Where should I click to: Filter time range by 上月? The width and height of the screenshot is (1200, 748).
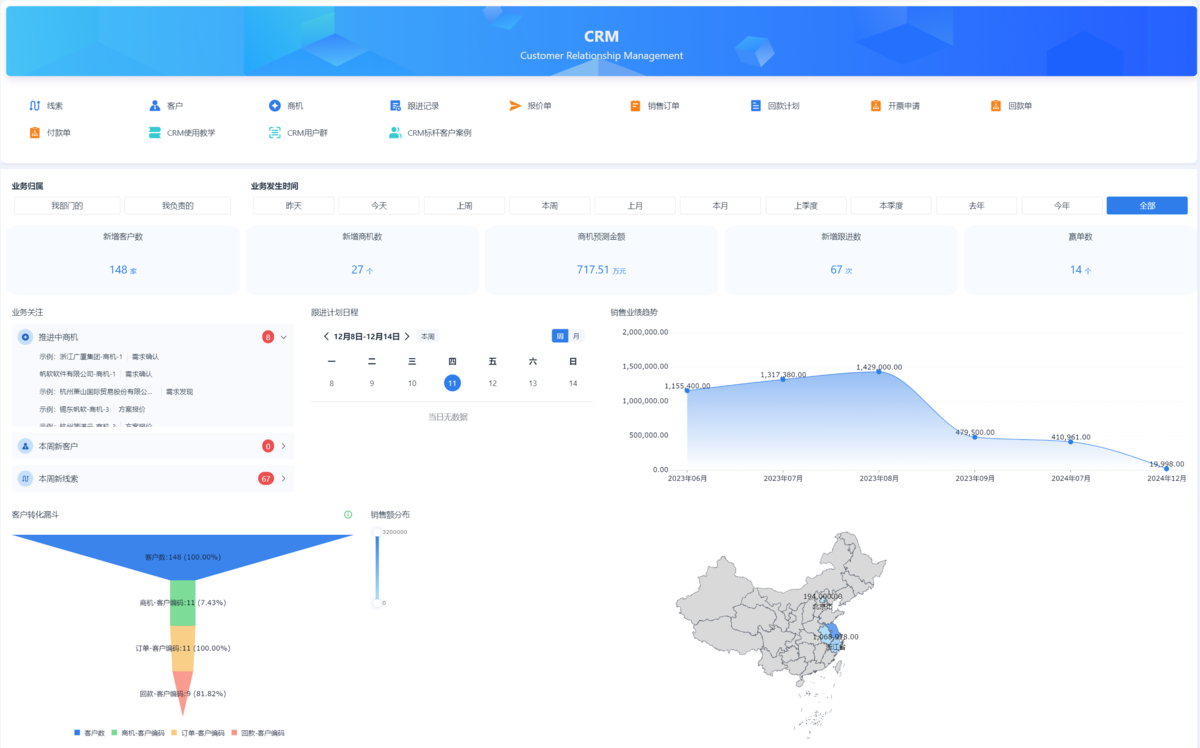pos(635,205)
